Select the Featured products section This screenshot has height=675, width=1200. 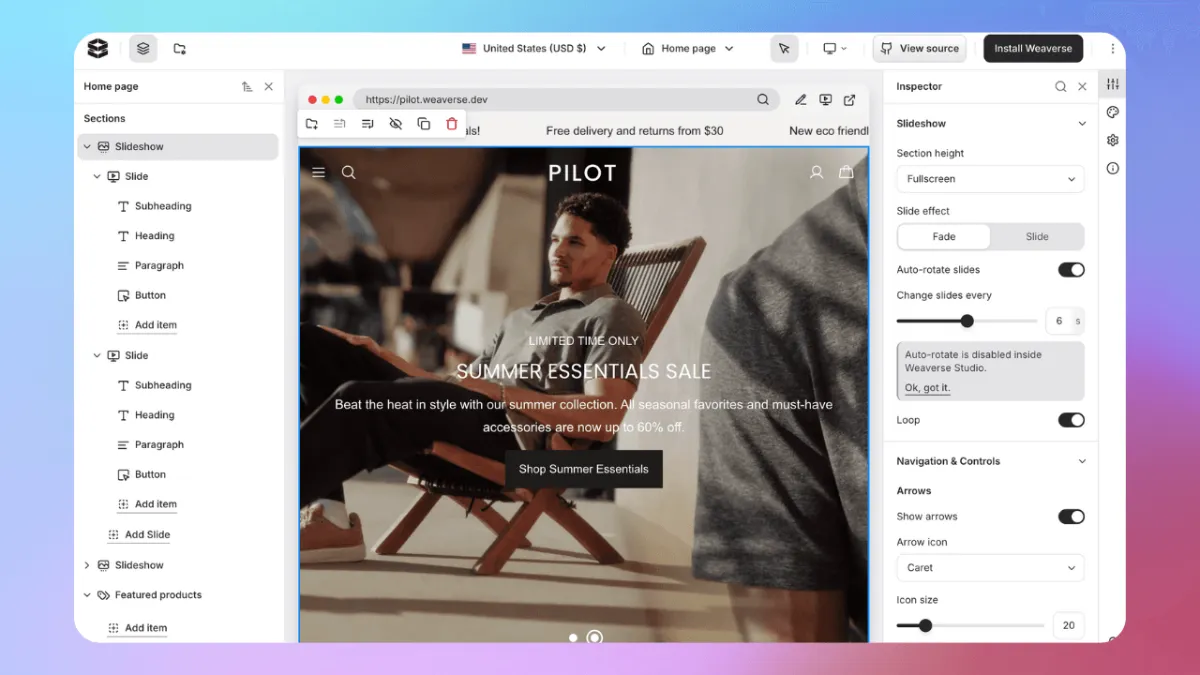(x=158, y=595)
